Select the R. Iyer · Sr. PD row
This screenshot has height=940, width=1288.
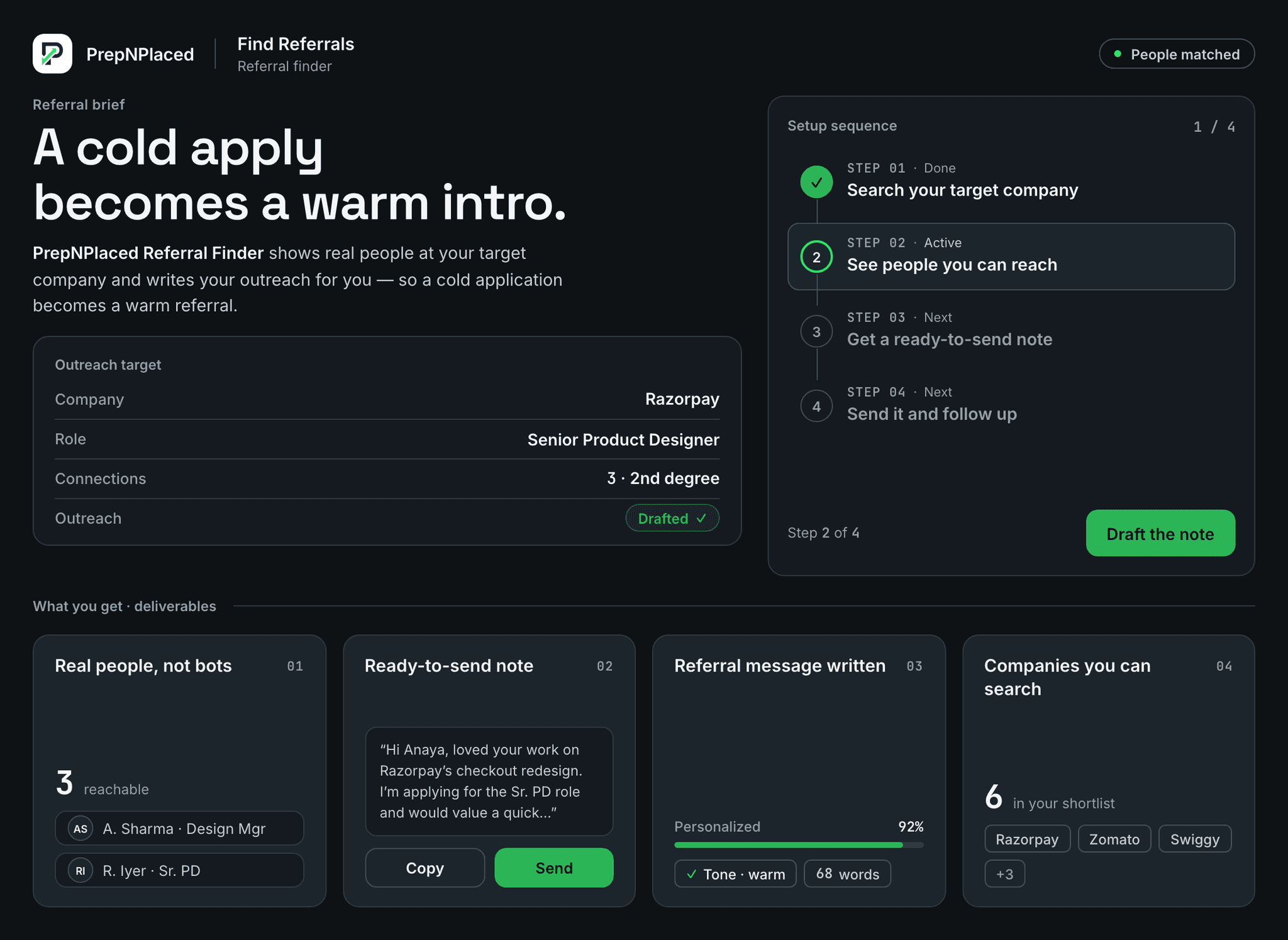pos(179,871)
